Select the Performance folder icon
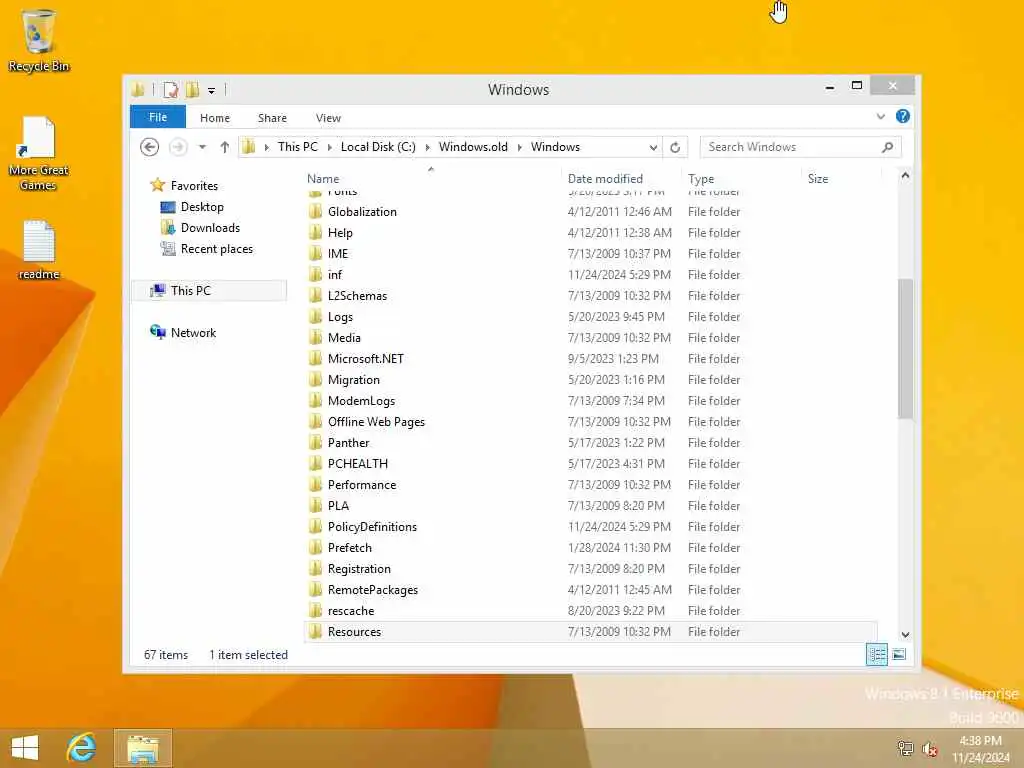Viewport: 1024px width, 768px height. tap(316, 484)
